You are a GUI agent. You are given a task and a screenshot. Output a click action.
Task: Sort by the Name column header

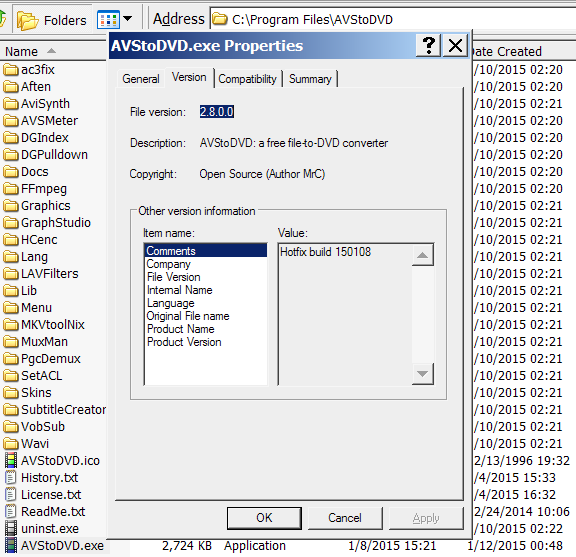pos(53,51)
